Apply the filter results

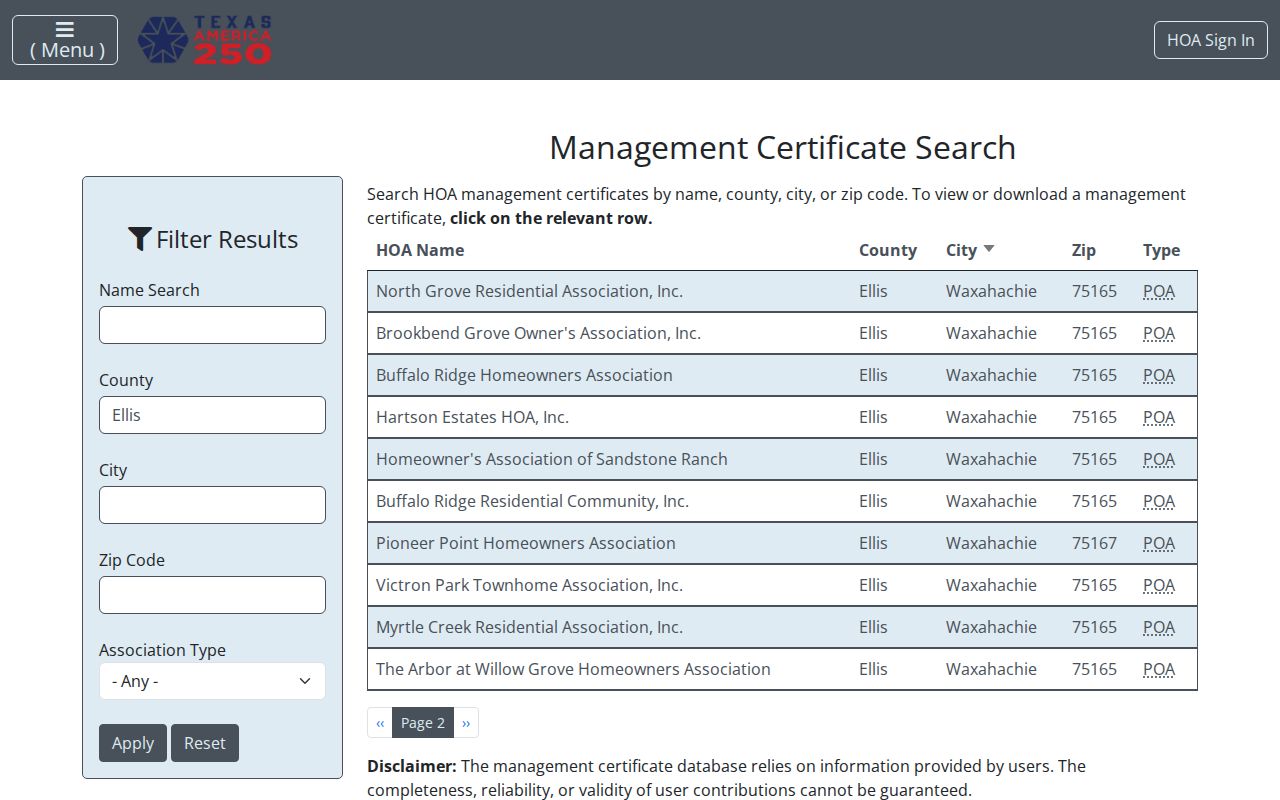(133, 743)
